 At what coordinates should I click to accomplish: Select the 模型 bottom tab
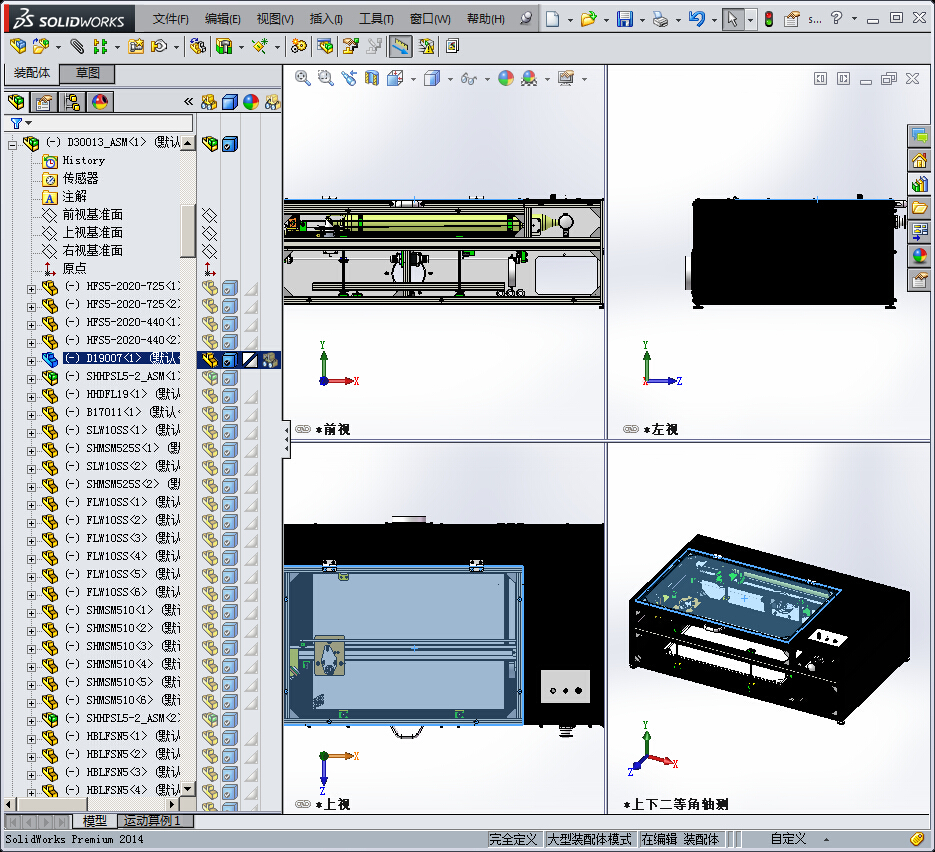[x=95, y=821]
